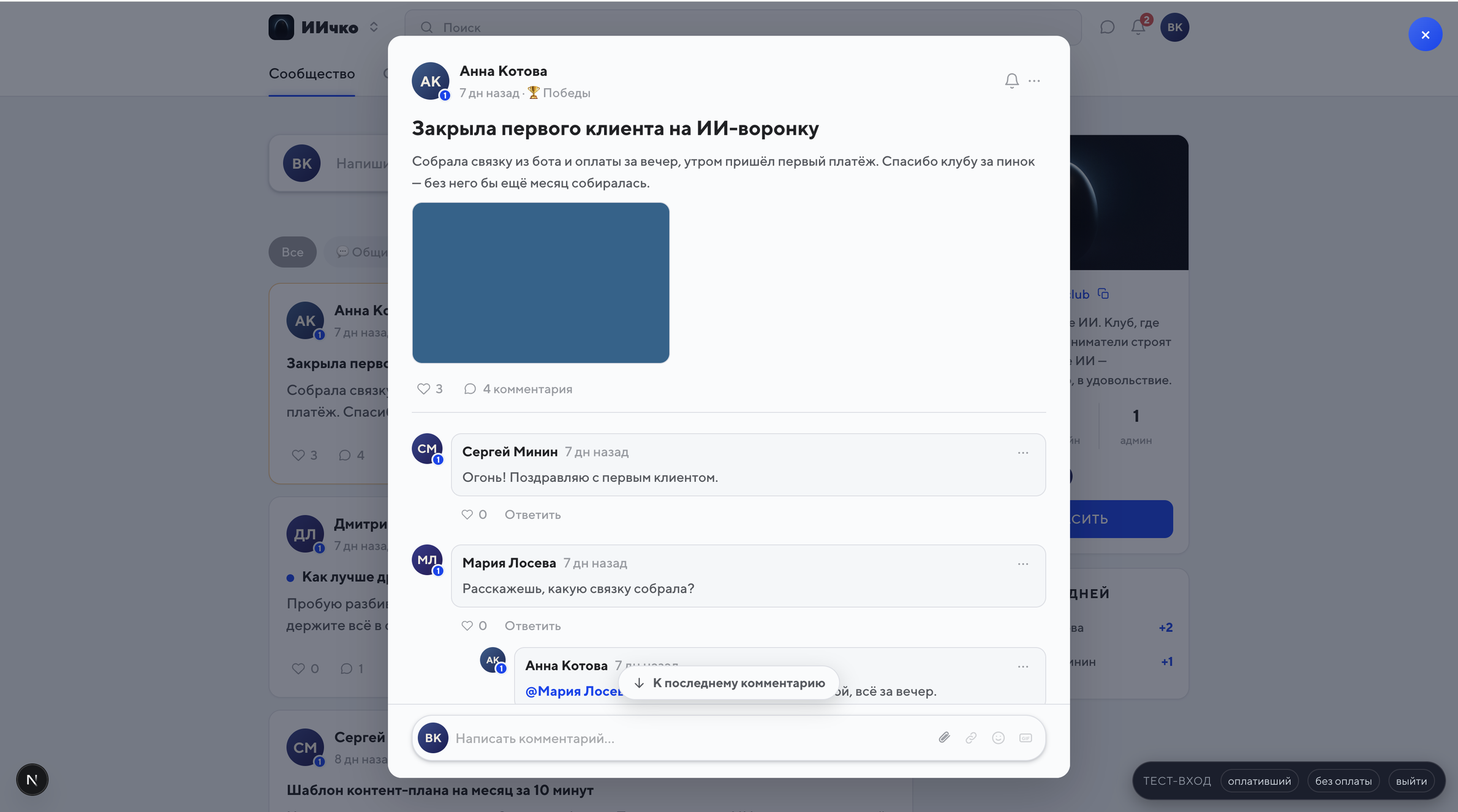Open the 'Победы' category of the post
Screen dimensions: 1458x812
point(559,93)
